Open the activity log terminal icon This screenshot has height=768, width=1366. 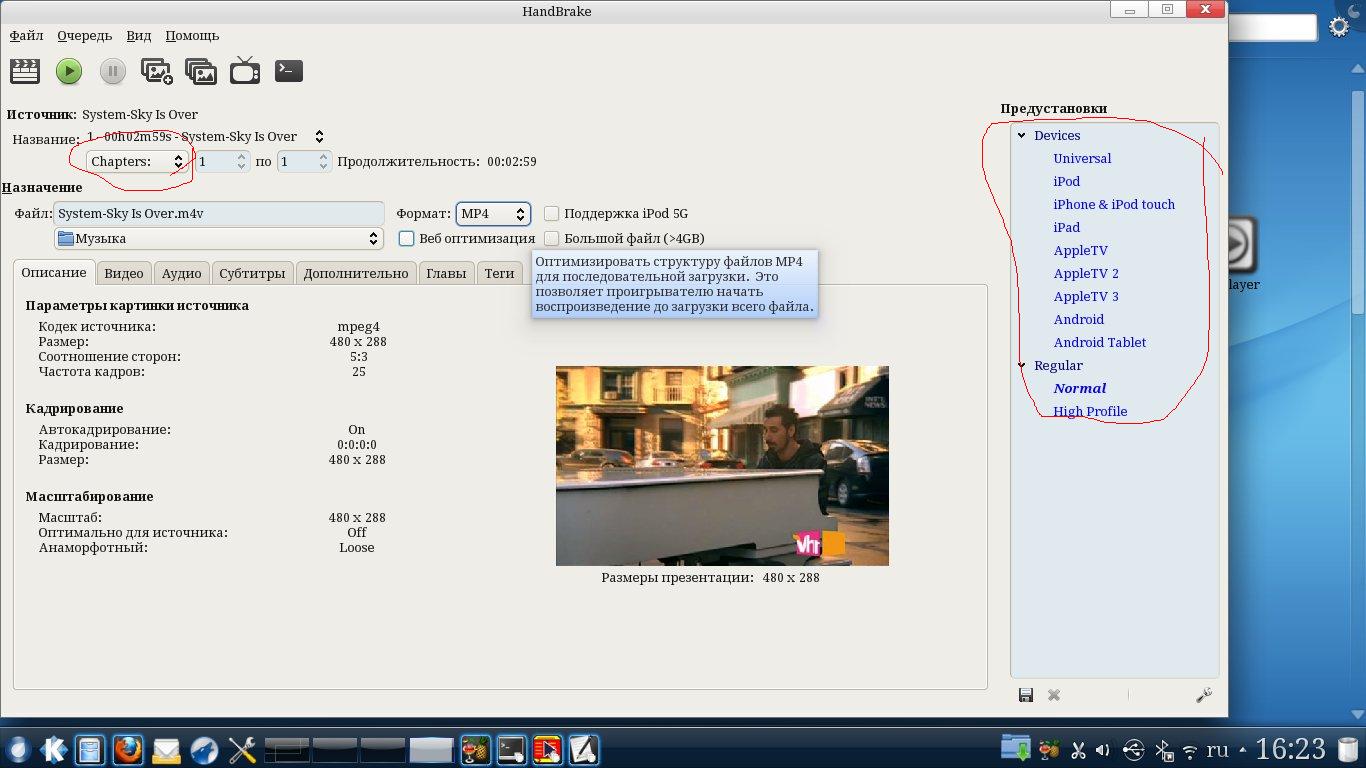coord(289,71)
